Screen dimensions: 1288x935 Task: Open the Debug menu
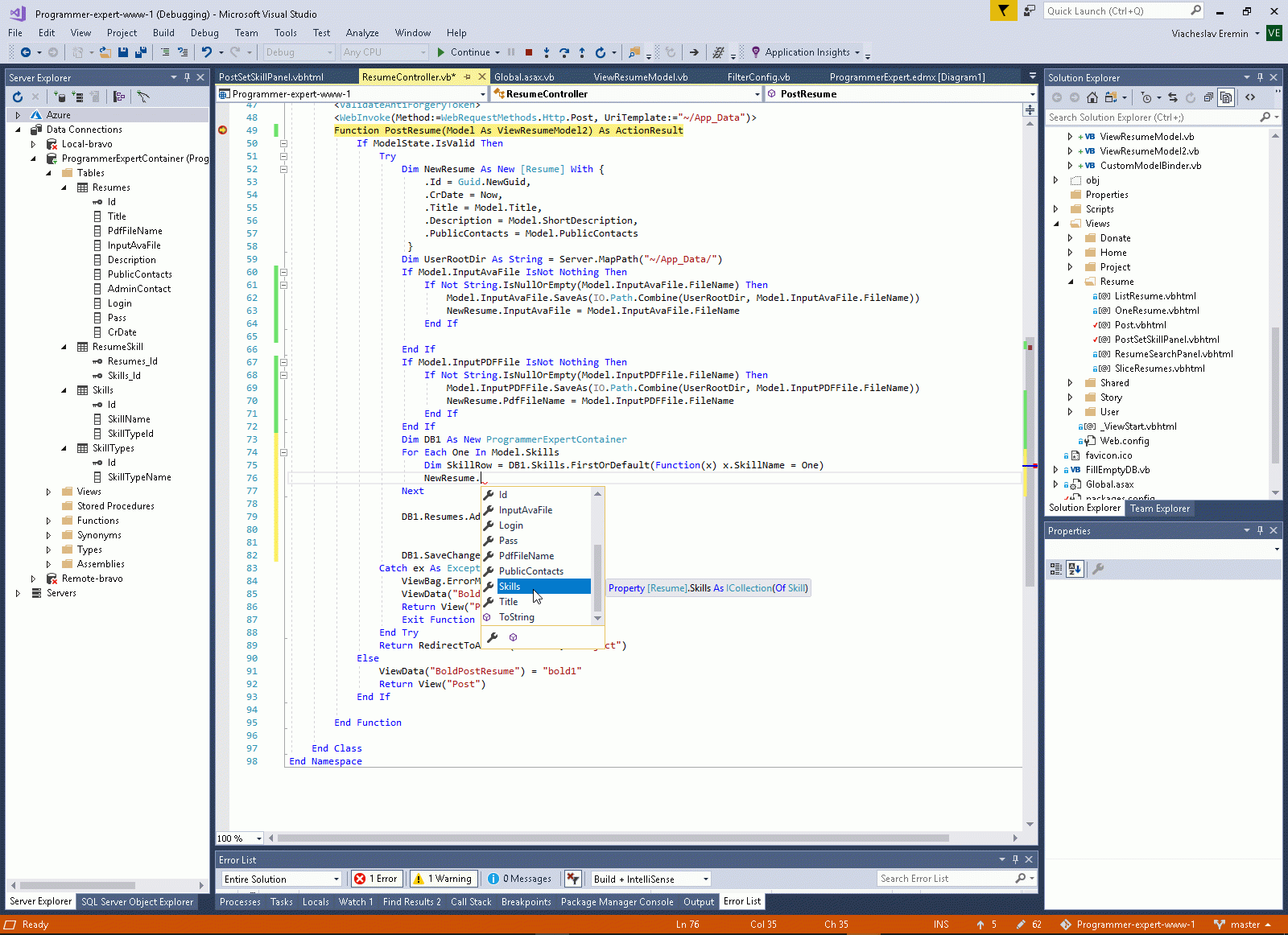coord(204,33)
